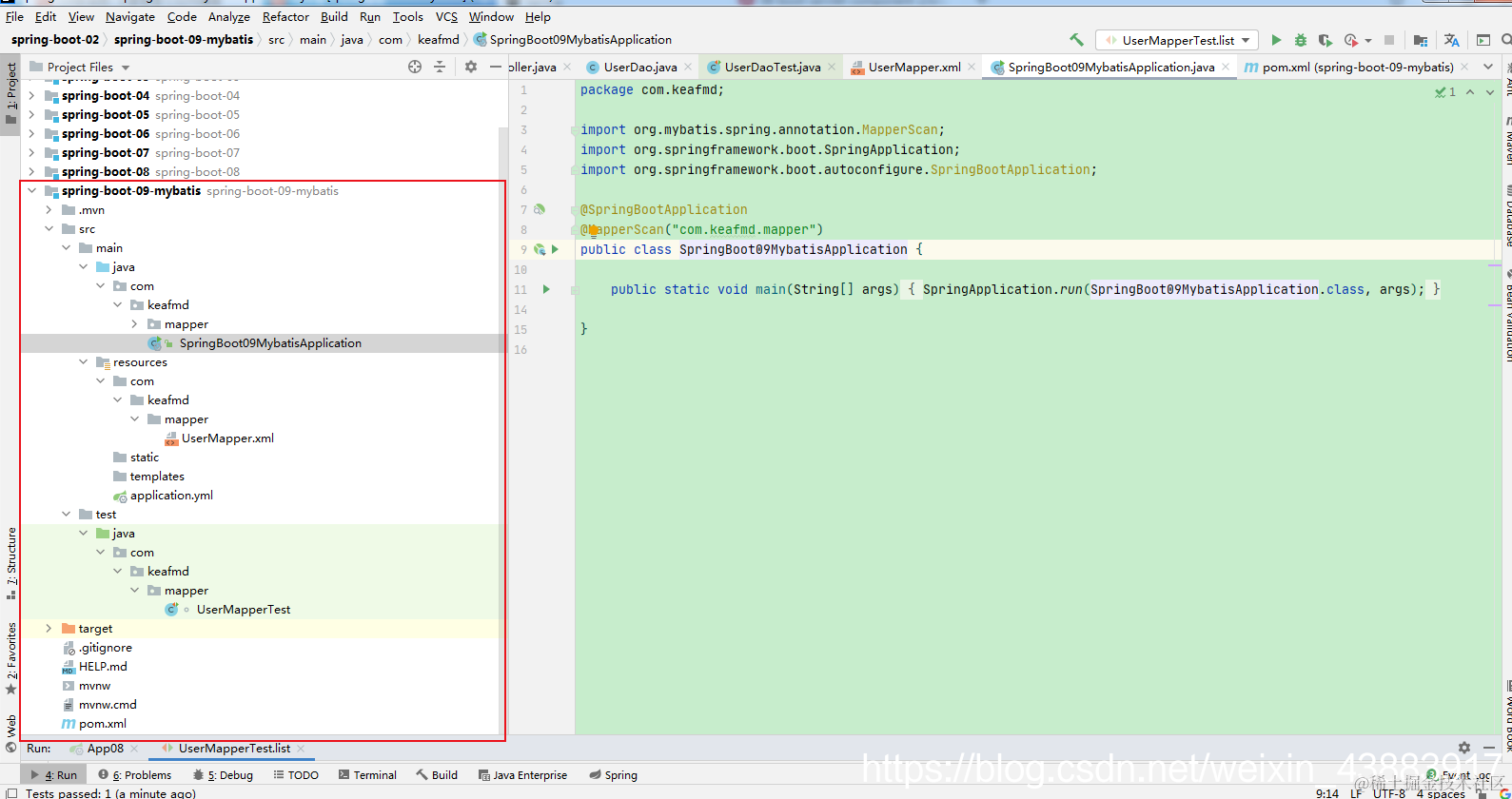This screenshot has height=799, width=1512.
Task: Close the pom.xml editor tab
Action: pyautogui.click(x=1464, y=67)
